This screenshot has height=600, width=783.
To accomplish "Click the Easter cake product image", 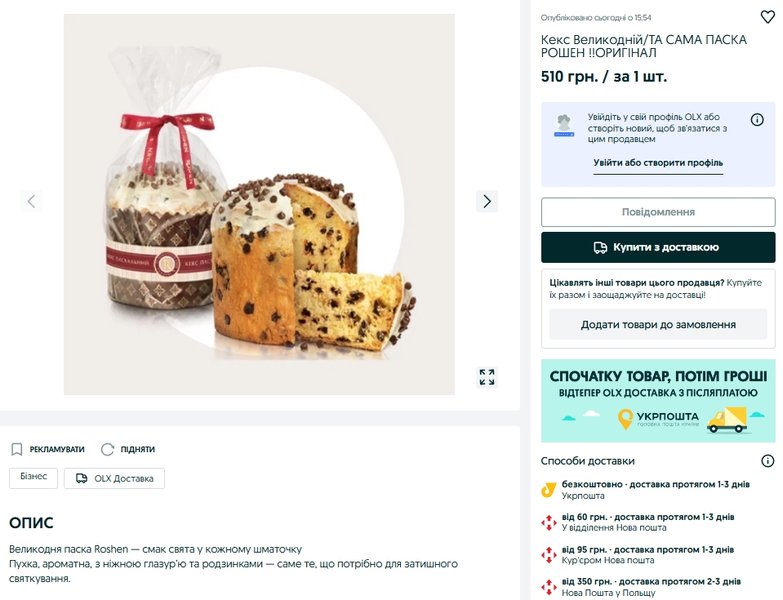I will point(259,204).
